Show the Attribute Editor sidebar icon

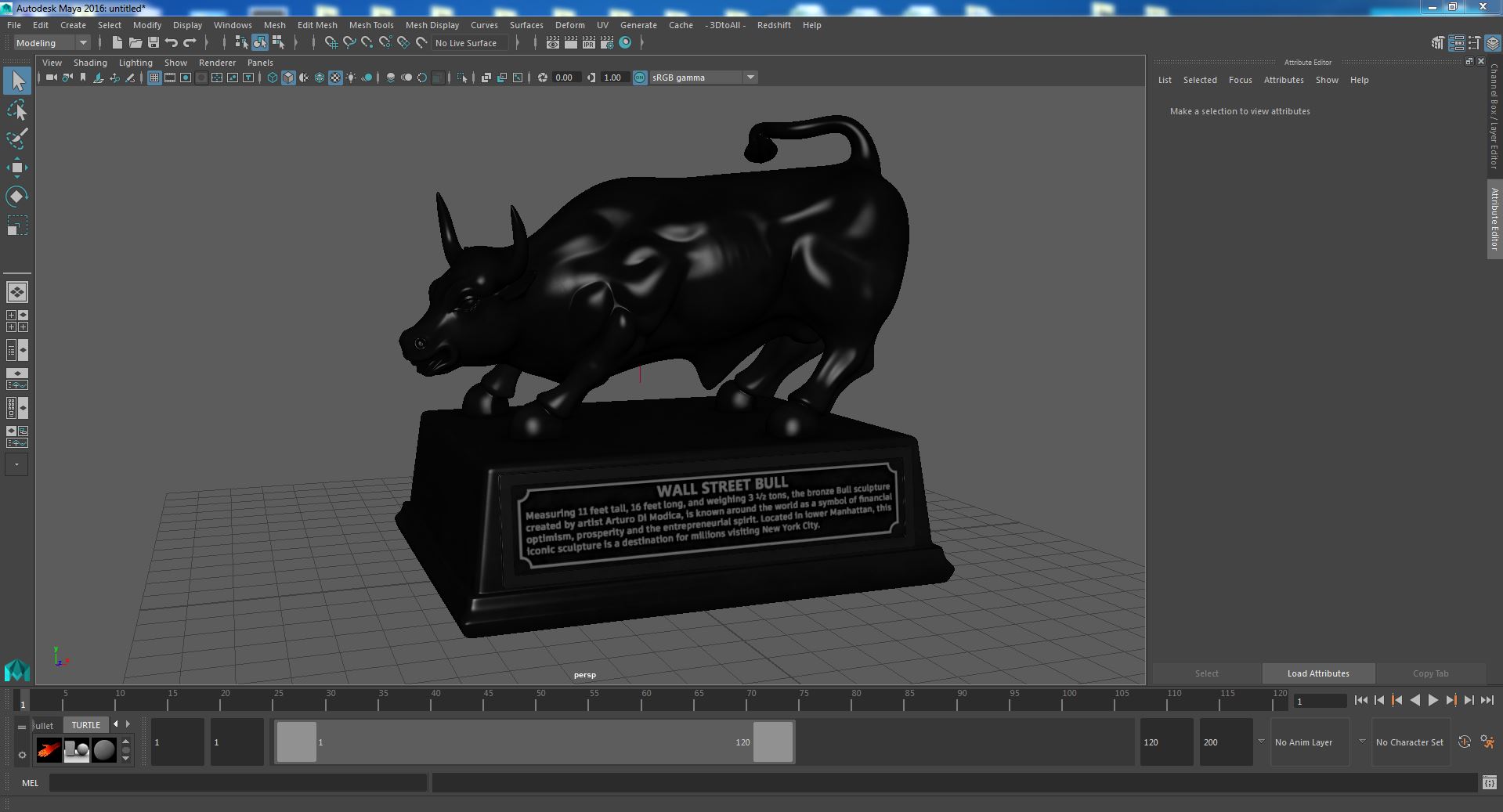tap(1456, 43)
